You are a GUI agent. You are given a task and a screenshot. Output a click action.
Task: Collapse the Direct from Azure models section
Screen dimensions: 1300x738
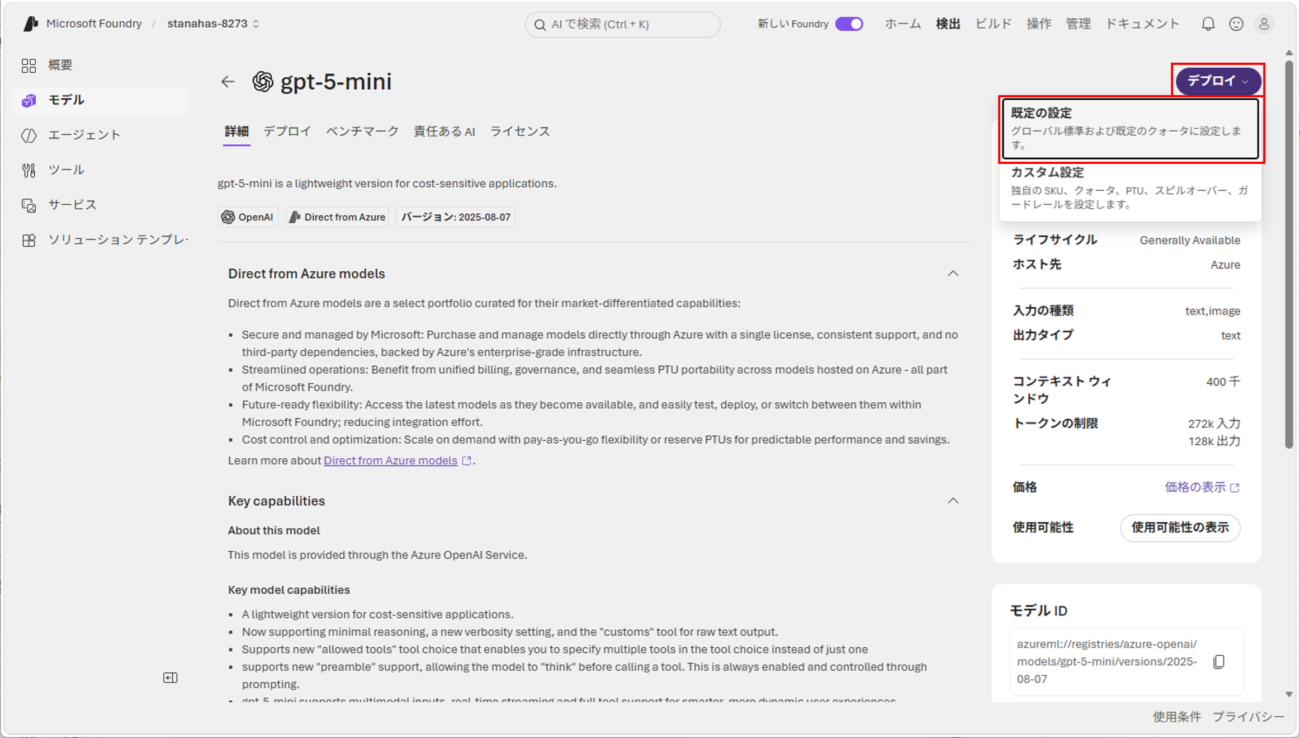tap(953, 274)
